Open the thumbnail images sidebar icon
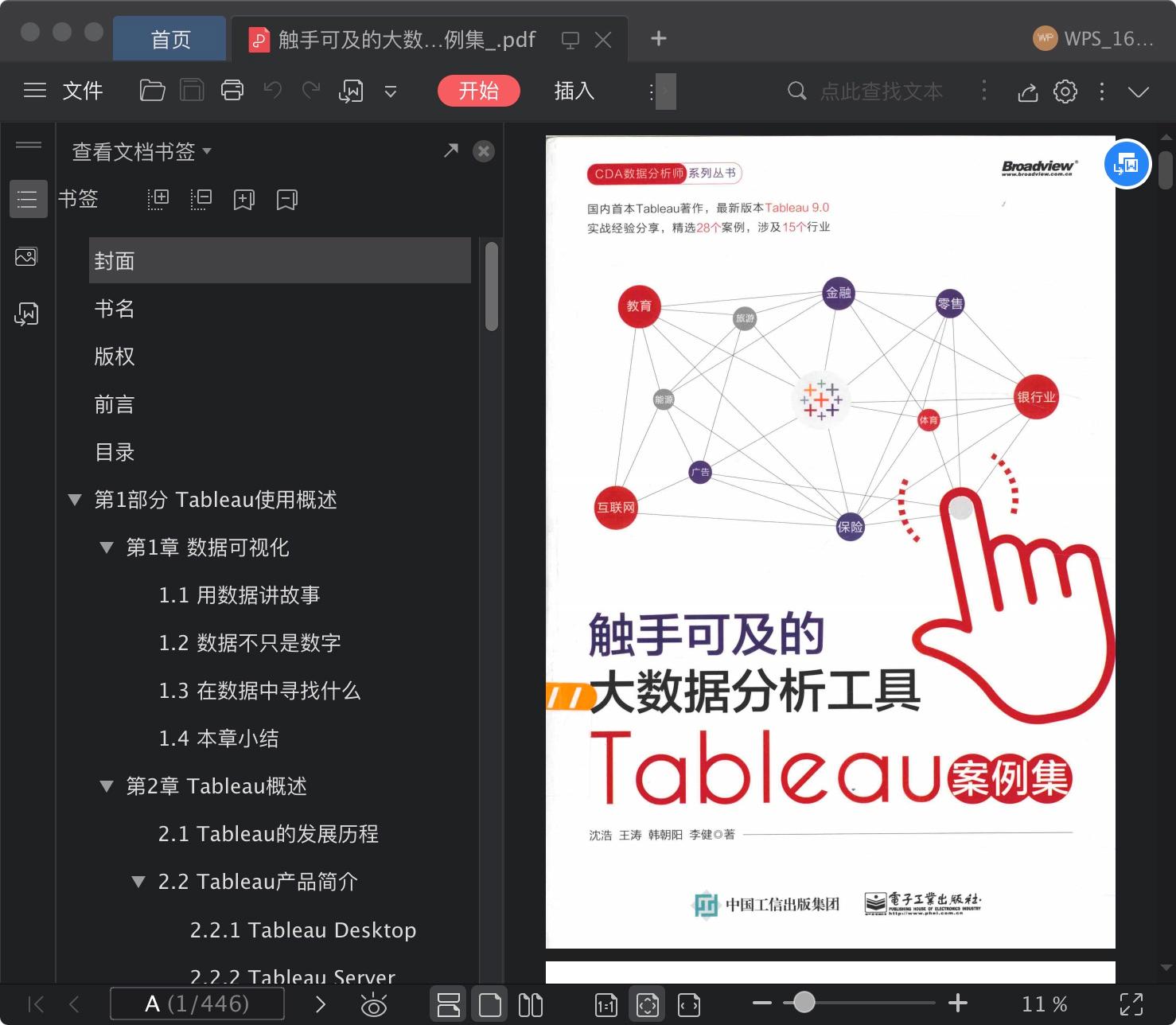Viewport: 1176px width, 1025px height. [26, 257]
